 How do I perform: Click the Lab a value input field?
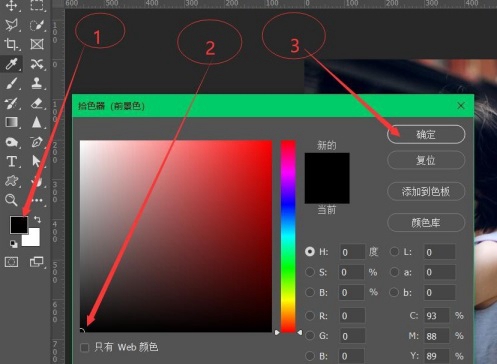(439, 272)
